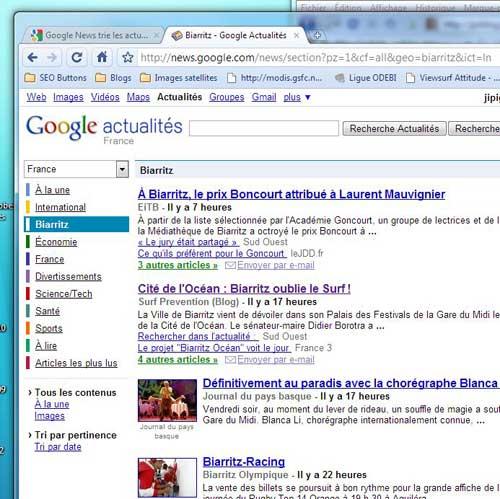Go to the home page icon
The height and width of the screenshot is (499, 500).
coord(102,57)
